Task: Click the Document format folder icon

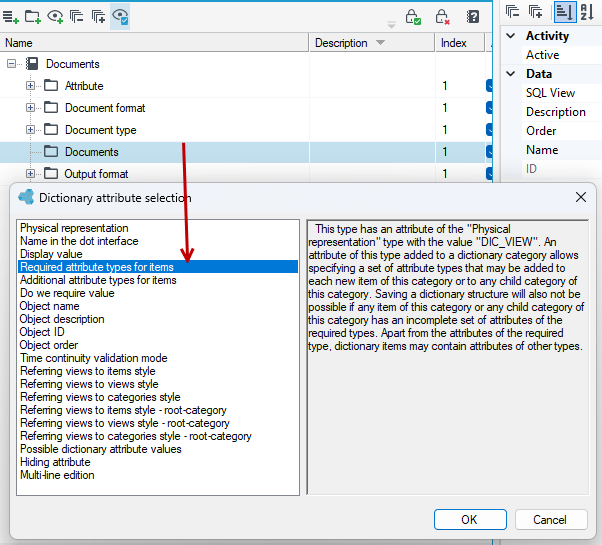Action: coord(51,107)
